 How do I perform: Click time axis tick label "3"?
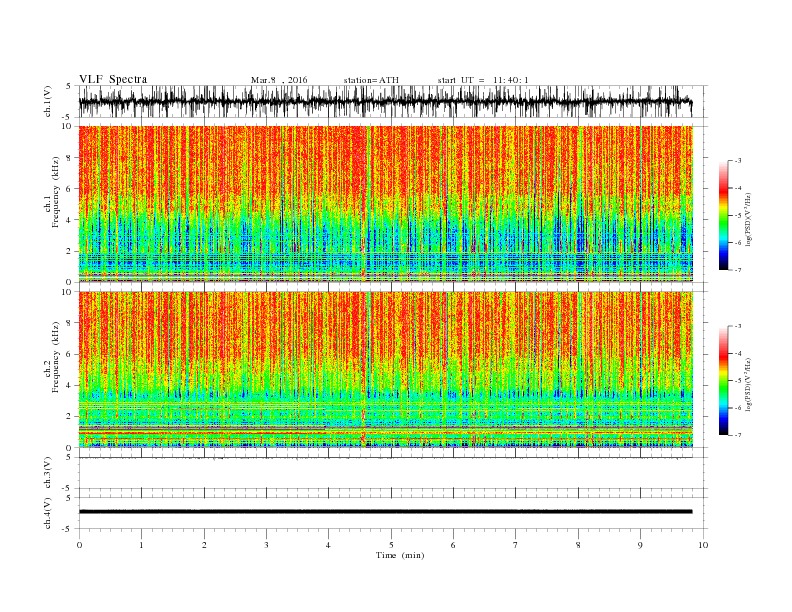(x=266, y=545)
